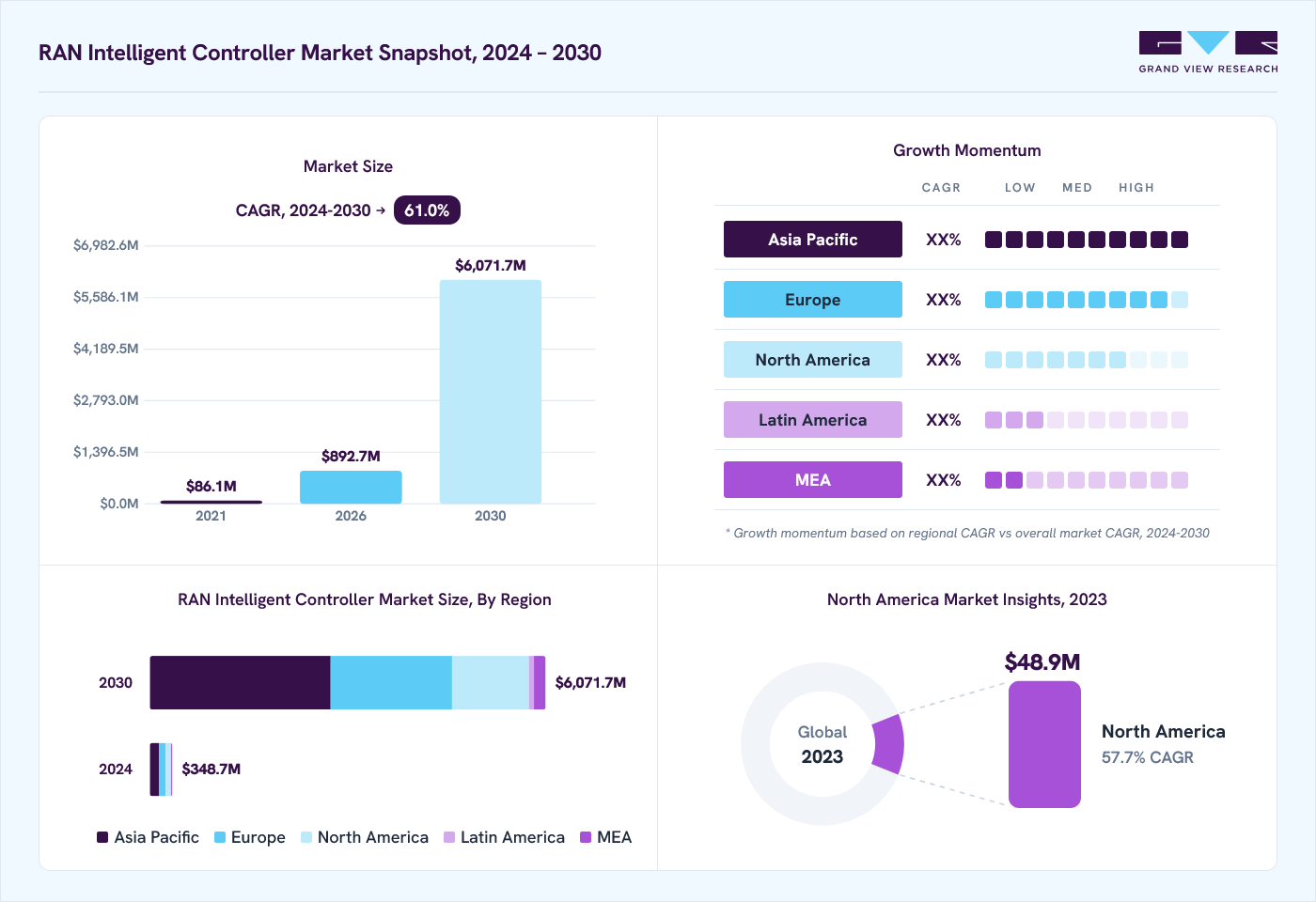Click the '$6,071.7M' total beside 2030 stacked bar
The image size is (1316, 902).
point(590,683)
